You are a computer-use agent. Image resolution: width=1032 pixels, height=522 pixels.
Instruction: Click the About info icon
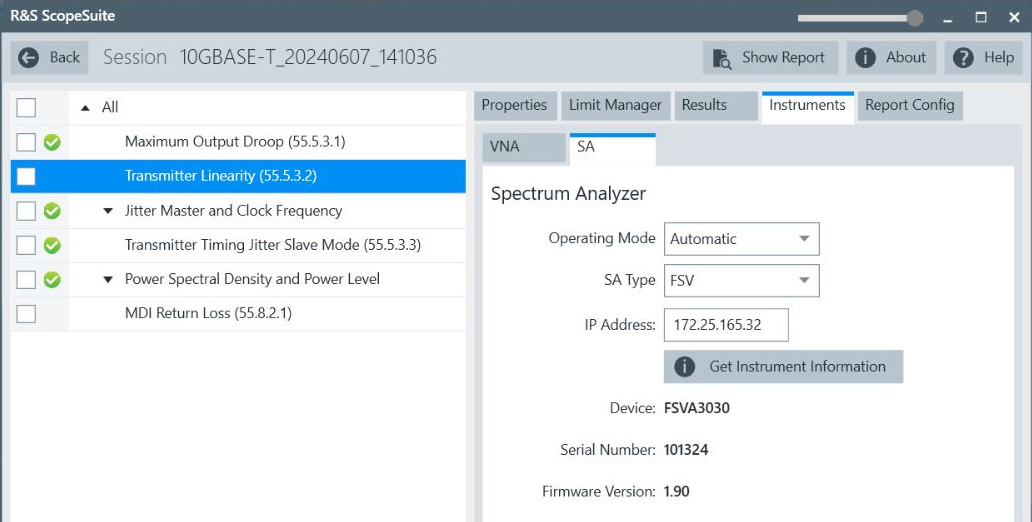865,58
